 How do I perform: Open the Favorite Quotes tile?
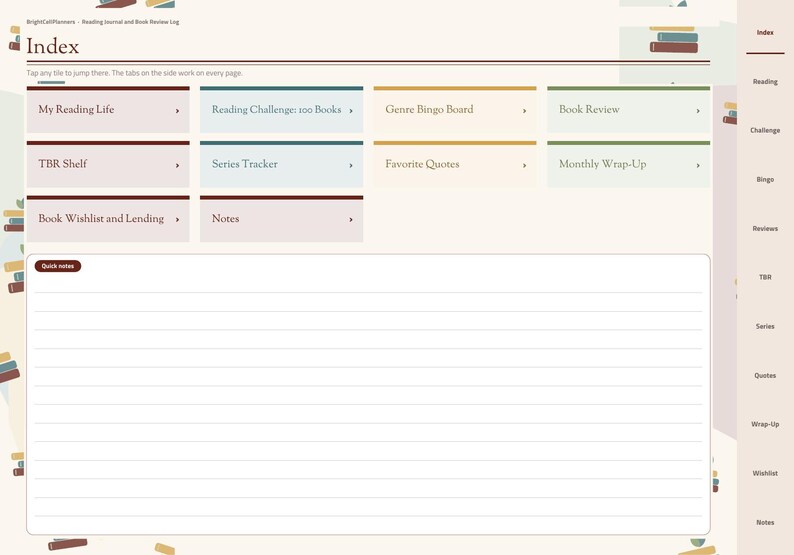pyautogui.click(x=455, y=164)
